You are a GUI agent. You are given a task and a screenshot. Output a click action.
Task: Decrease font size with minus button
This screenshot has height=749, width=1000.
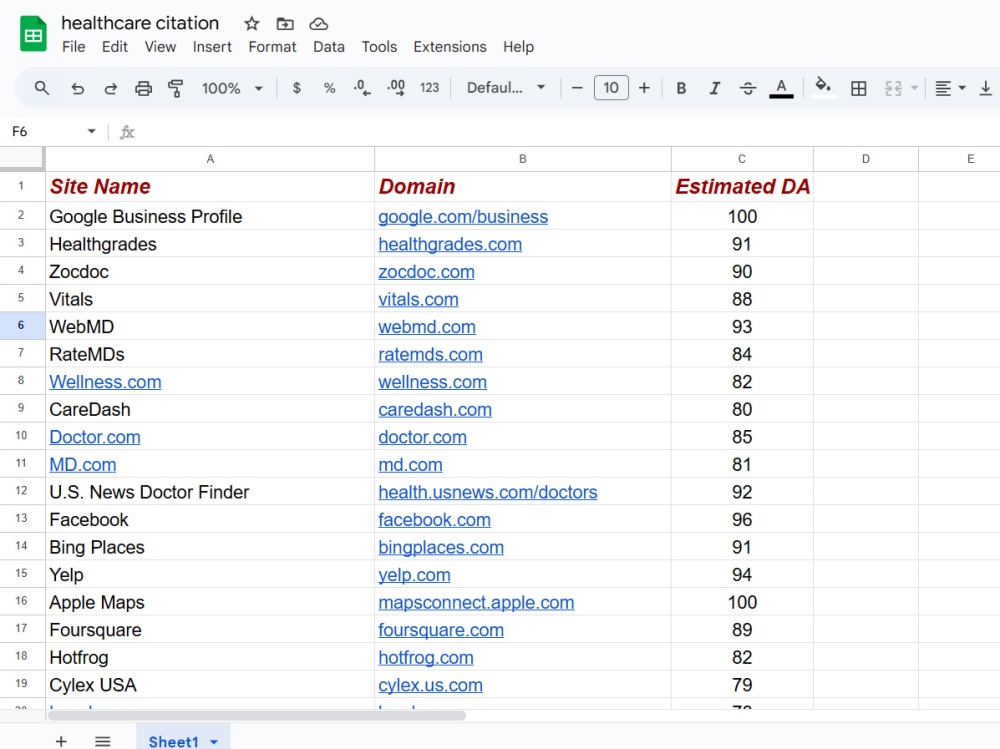click(577, 88)
